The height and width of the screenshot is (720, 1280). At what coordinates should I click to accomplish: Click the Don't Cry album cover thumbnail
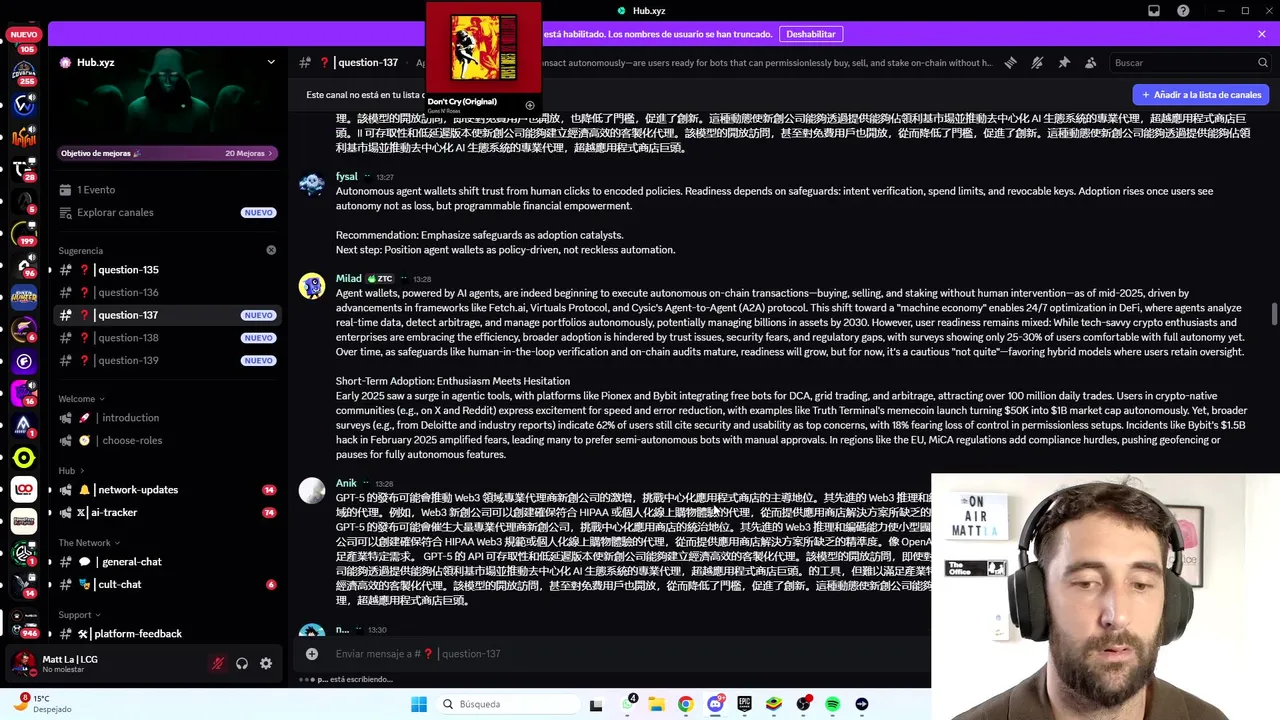click(484, 47)
